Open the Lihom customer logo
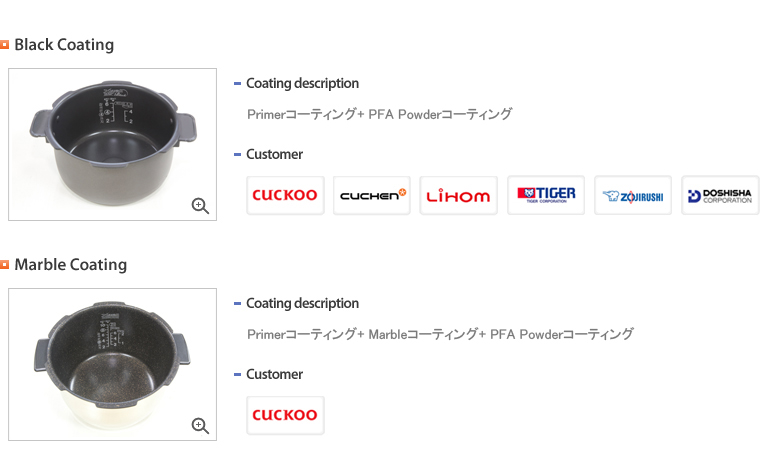The image size is (779, 472). 459,195
